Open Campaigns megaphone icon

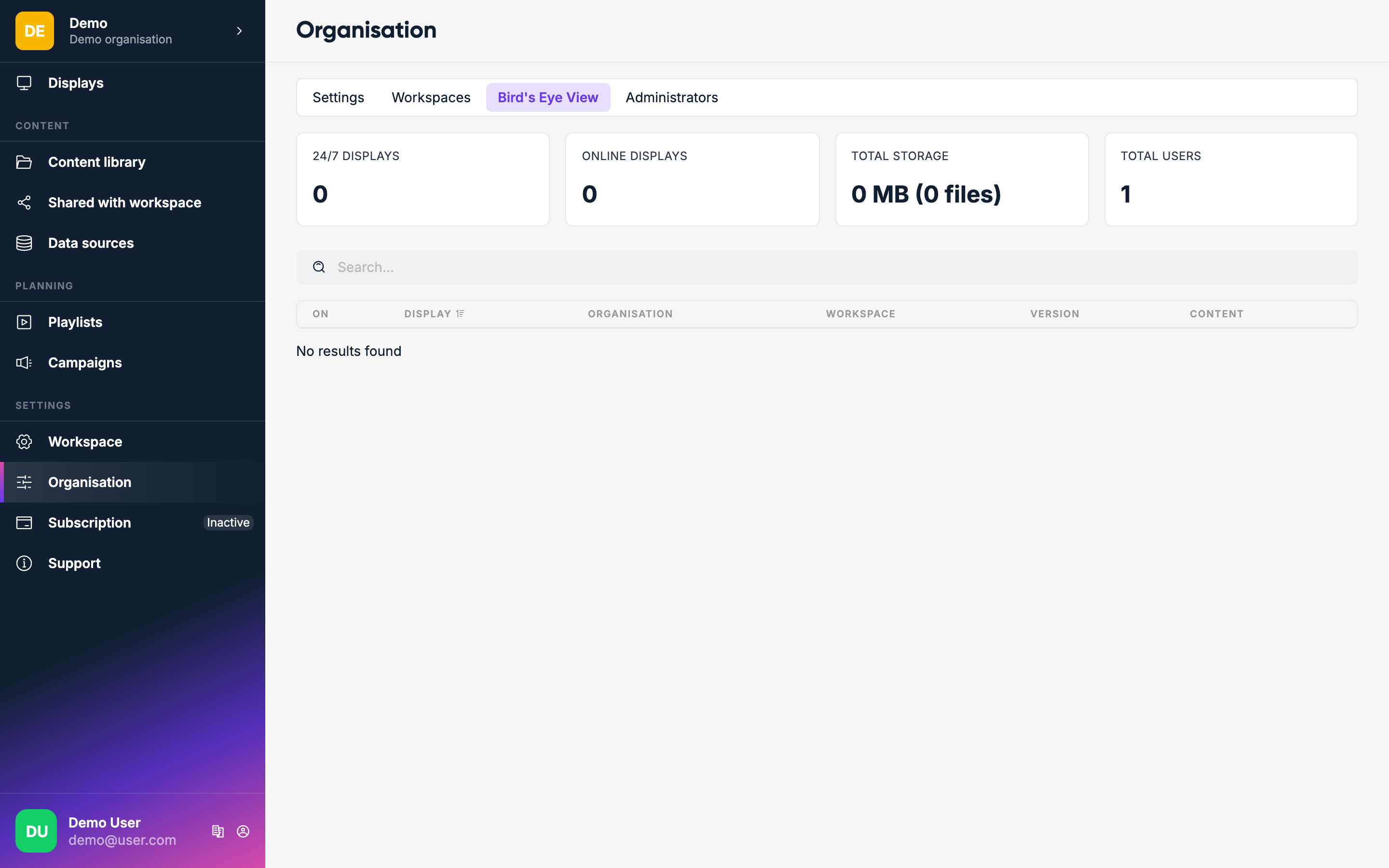[24, 363]
